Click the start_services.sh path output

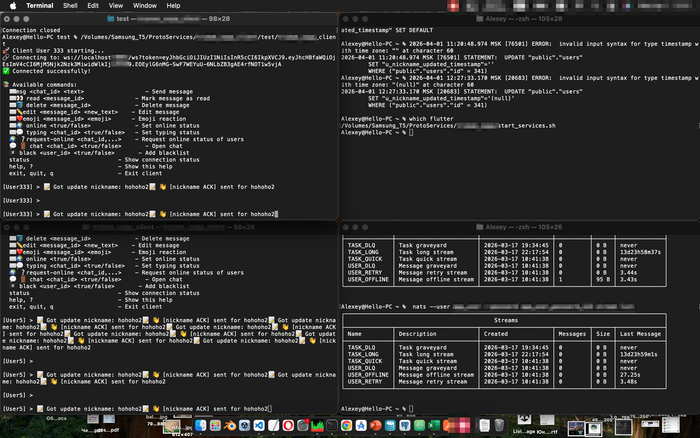[448, 125]
